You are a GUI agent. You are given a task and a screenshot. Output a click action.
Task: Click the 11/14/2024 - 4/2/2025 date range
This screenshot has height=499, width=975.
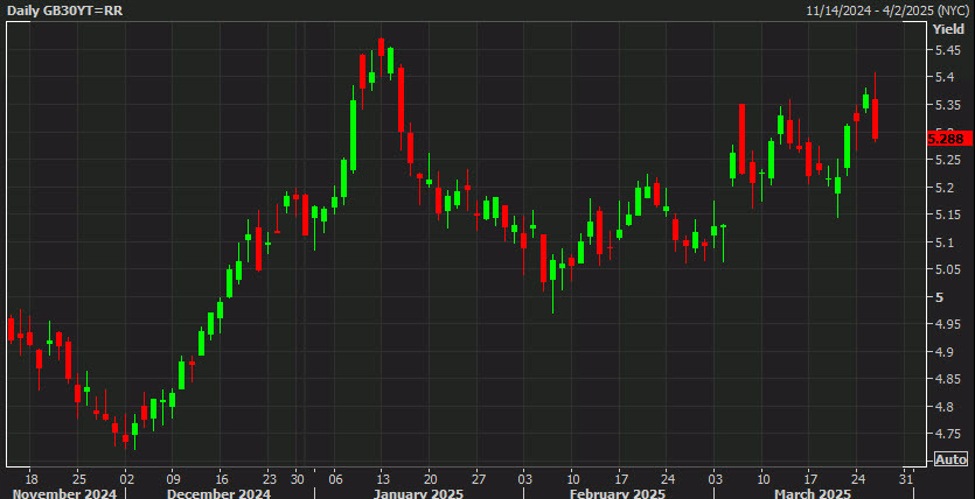click(x=889, y=11)
